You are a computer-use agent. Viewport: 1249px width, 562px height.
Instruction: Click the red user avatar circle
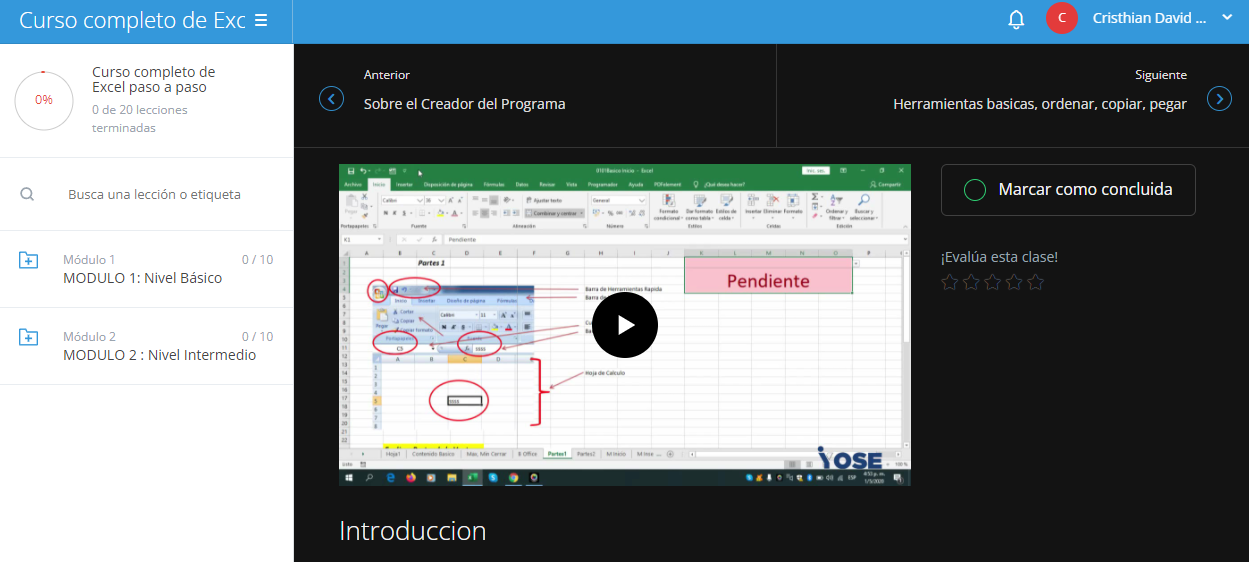pos(1061,18)
